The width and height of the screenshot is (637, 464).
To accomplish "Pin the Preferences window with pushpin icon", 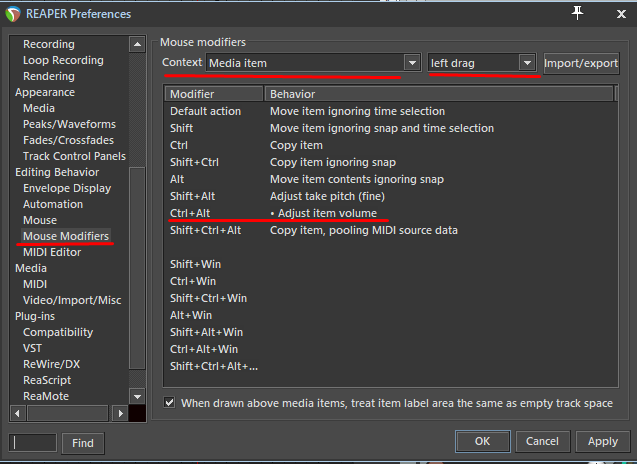I will click(577, 13).
